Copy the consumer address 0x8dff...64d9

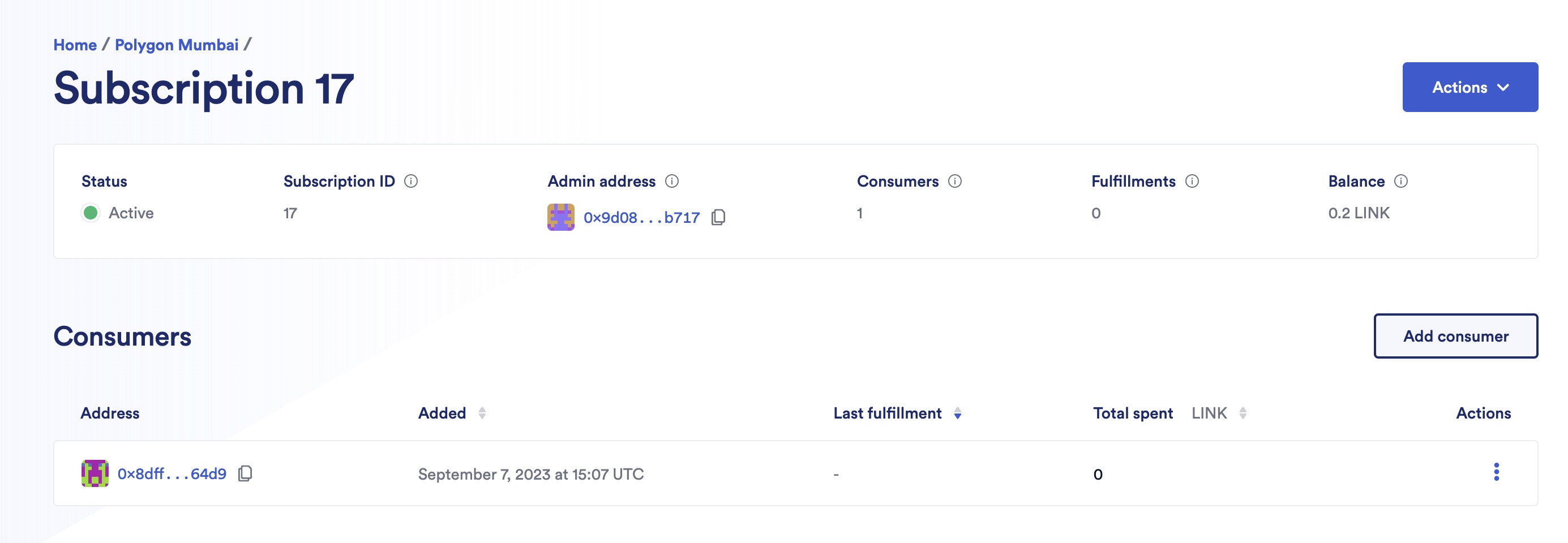click(246, 473)
